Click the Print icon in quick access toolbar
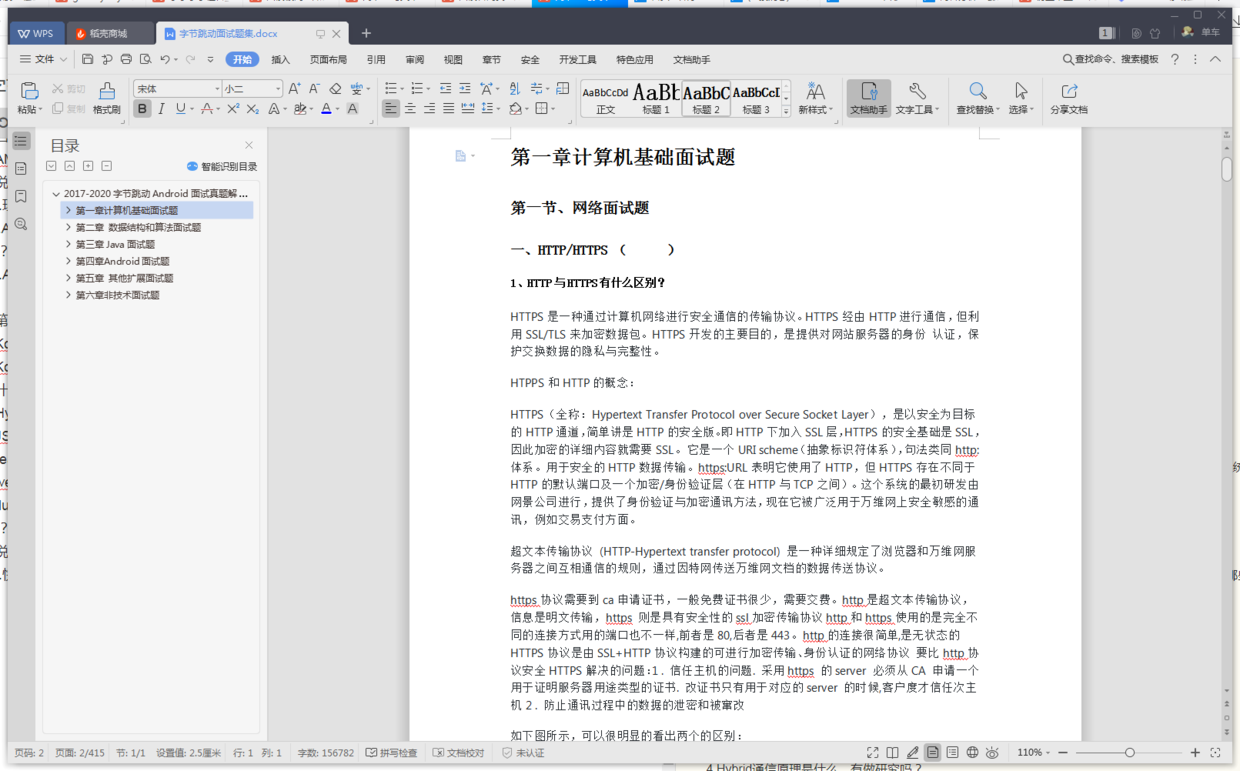This screenshot has height=771, width=1240. pos(126,60)
